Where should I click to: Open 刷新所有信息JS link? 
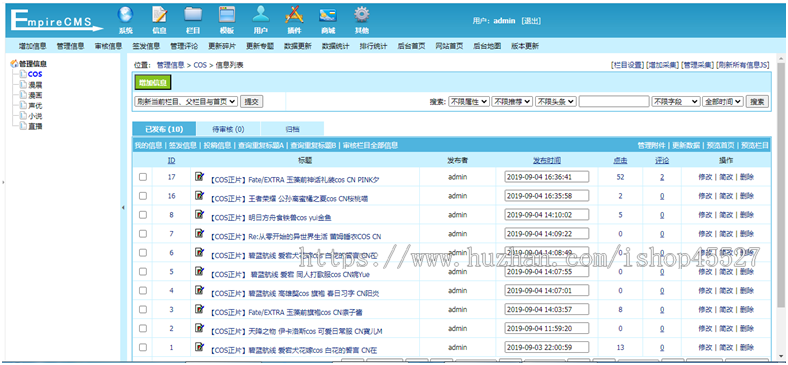click(x=743, y=65)
